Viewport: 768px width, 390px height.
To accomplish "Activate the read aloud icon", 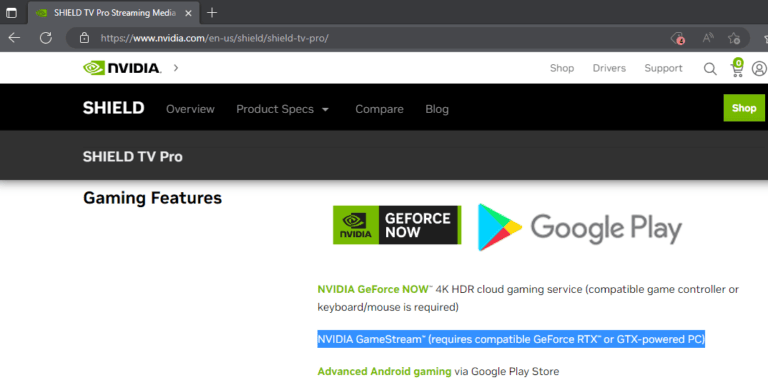I will [708, 38].
